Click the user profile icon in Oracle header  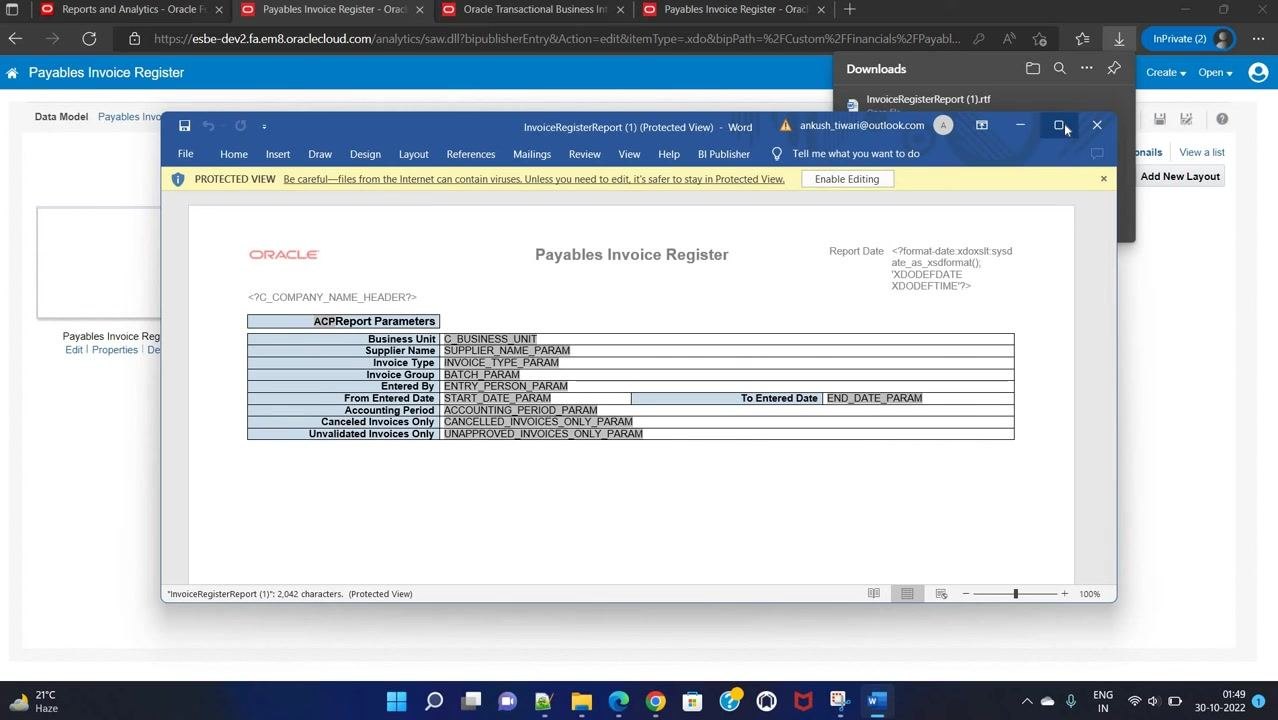pyautogui.click(x=1259, y=73)
